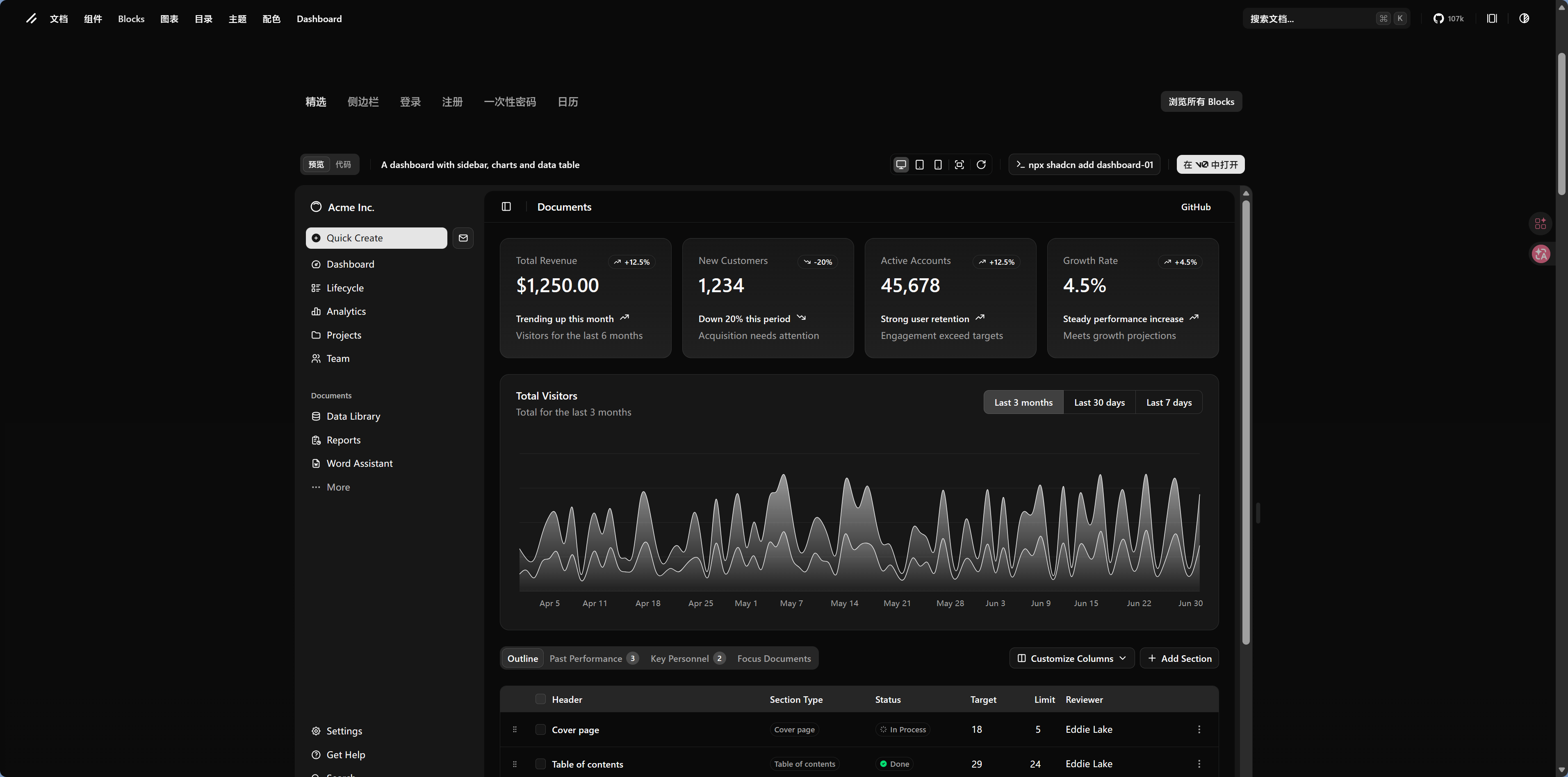This screenshot has height=777, width=1568.
Task: Expand More under Documents sidebar
Action: click(338, 487)
